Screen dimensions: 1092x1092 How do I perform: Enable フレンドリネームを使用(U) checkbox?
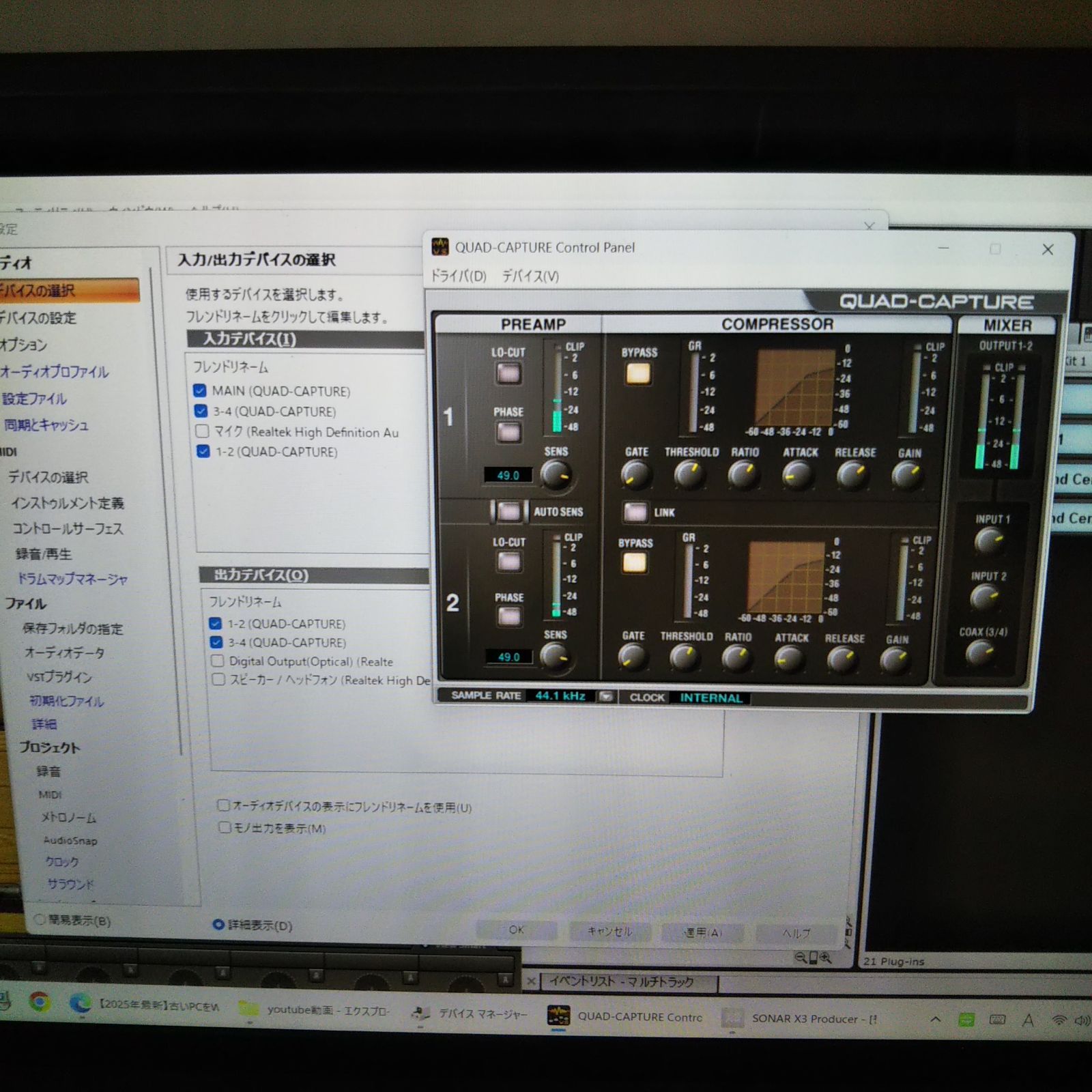tap(223, 805)
